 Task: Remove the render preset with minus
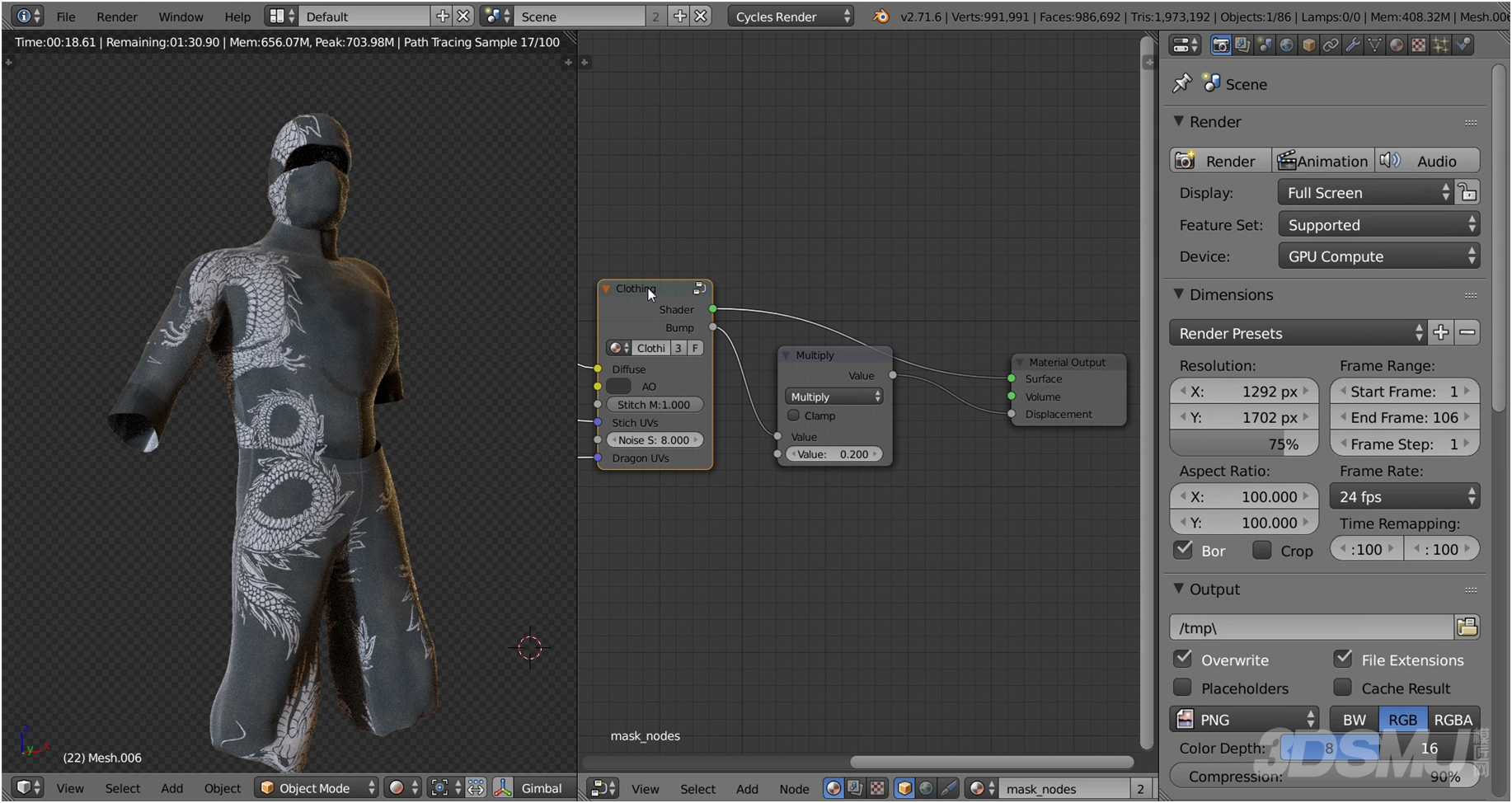(1467, 333)
